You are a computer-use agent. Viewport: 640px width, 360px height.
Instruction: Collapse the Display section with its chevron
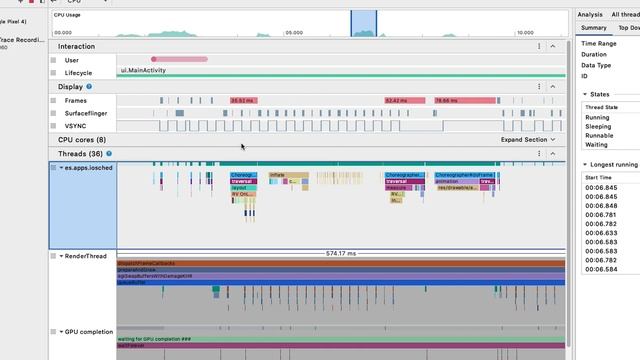pyautogui.click(x=553, y=87)
